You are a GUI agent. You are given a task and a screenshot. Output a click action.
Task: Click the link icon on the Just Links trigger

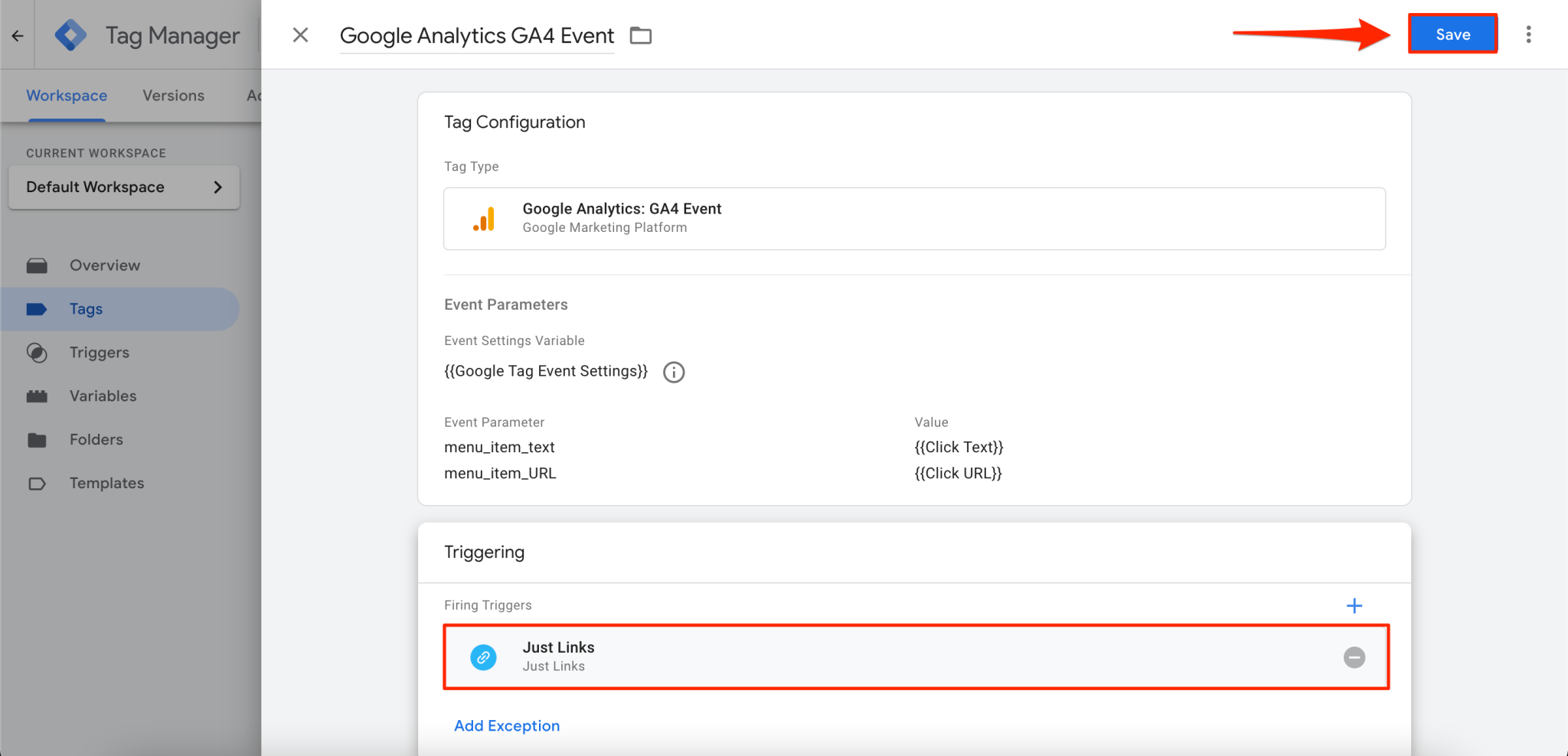(482, 657)
